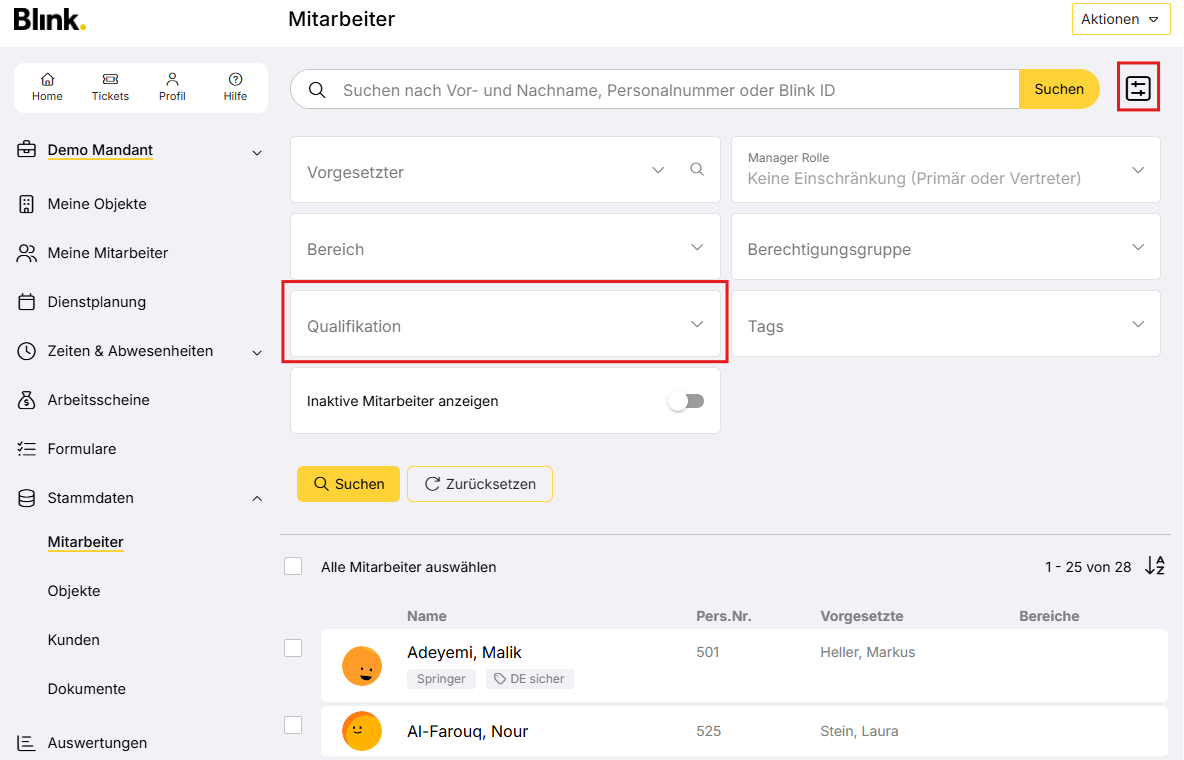Select checkbox for Adeyemi, Malik
Screen dimensions: 1184x760
point(293,648)
